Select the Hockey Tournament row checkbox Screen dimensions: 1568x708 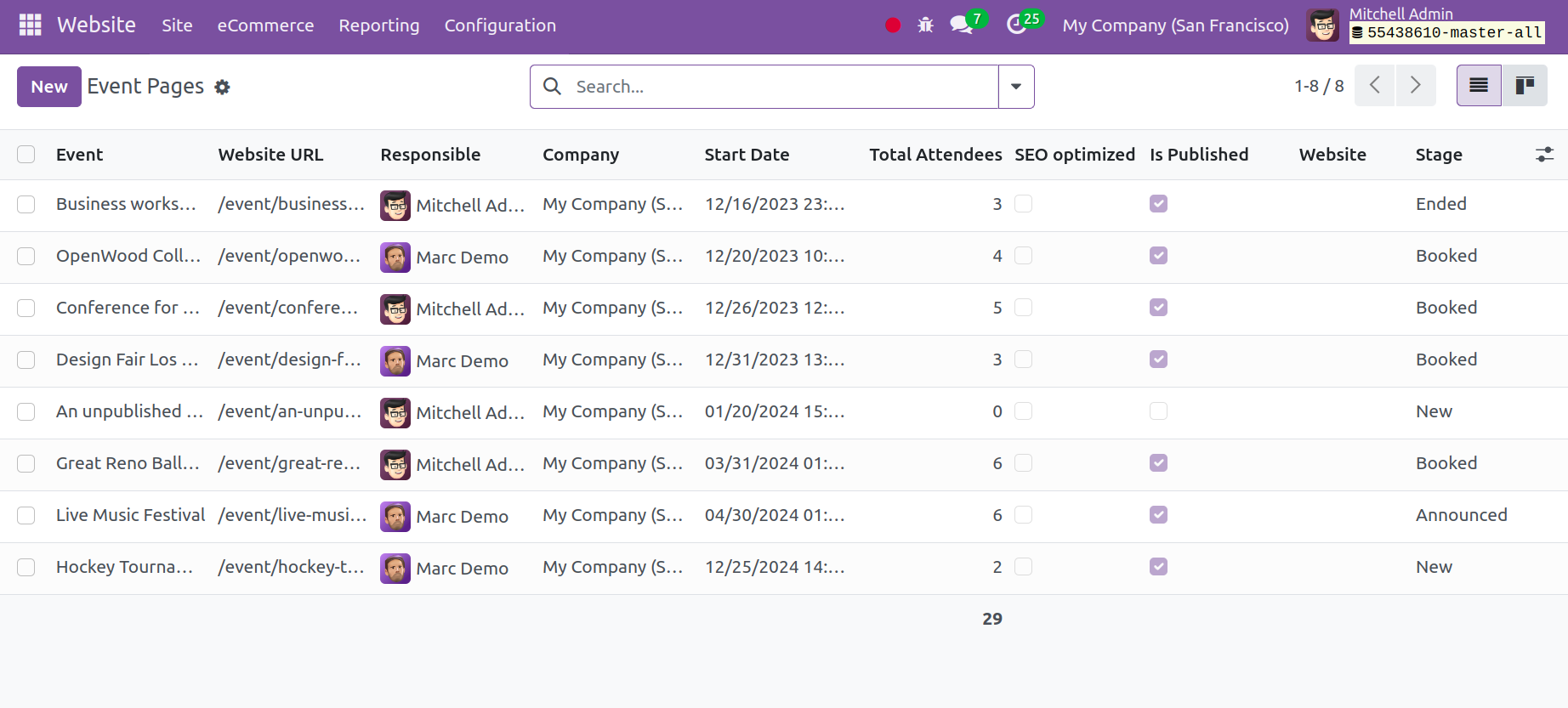pyautogui.click(x=26, y=567)
